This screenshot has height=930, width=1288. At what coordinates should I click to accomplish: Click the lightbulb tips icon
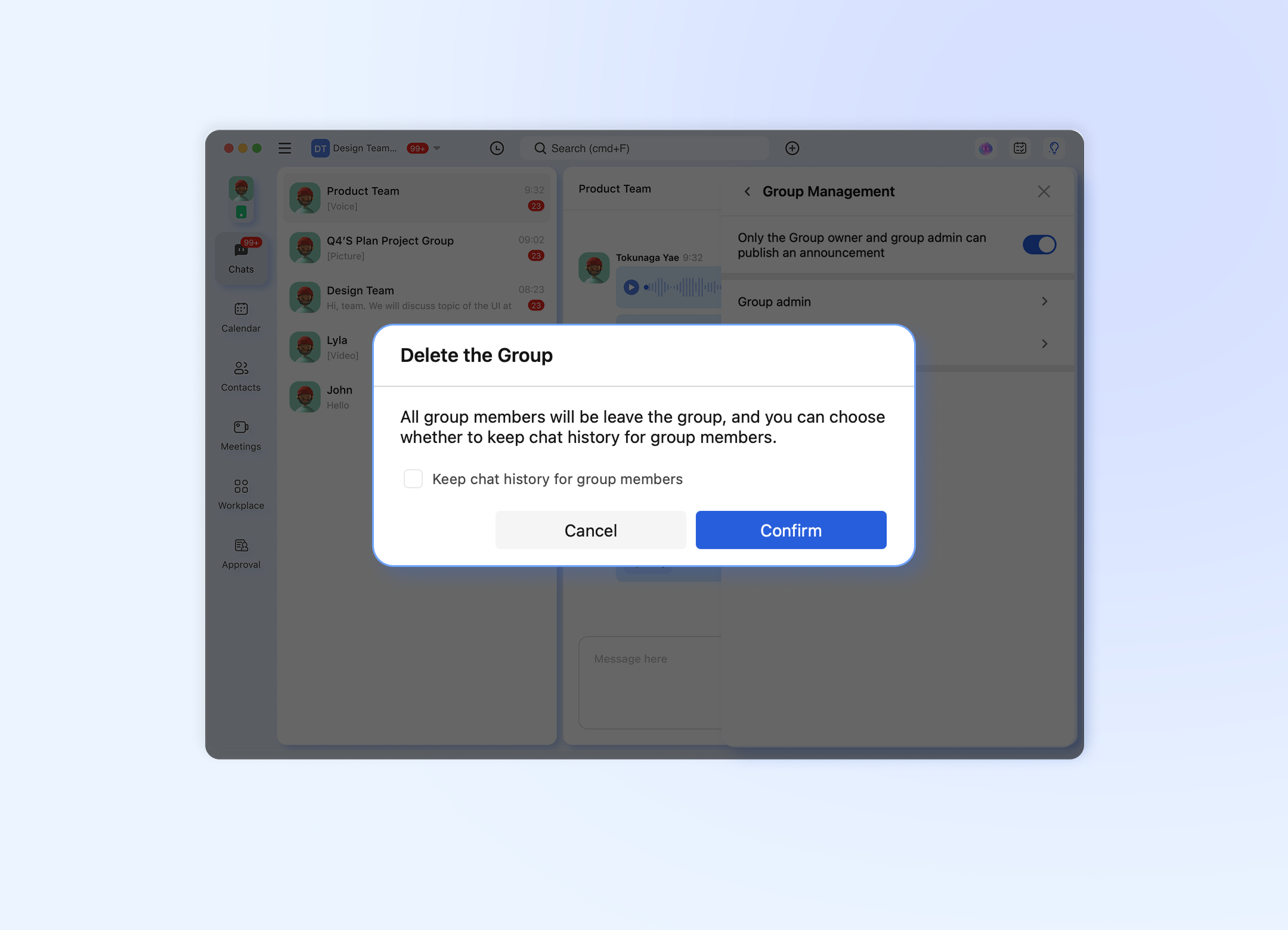tap(1054, 148)
